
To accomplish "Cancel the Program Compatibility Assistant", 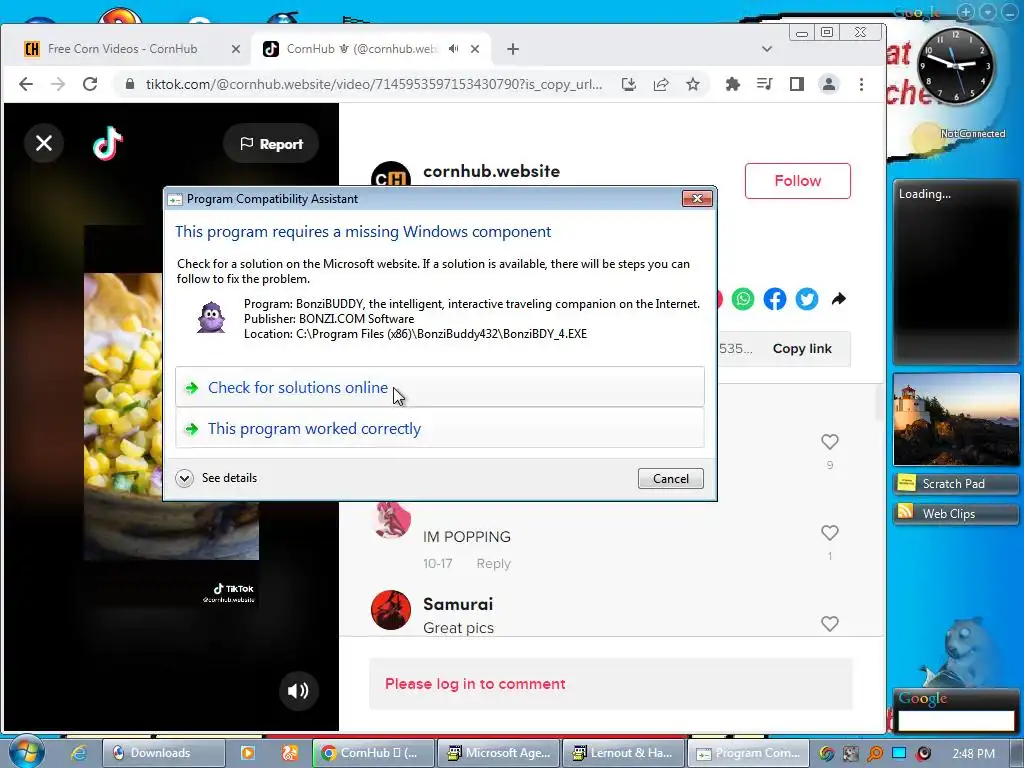I will pos(671,479).
